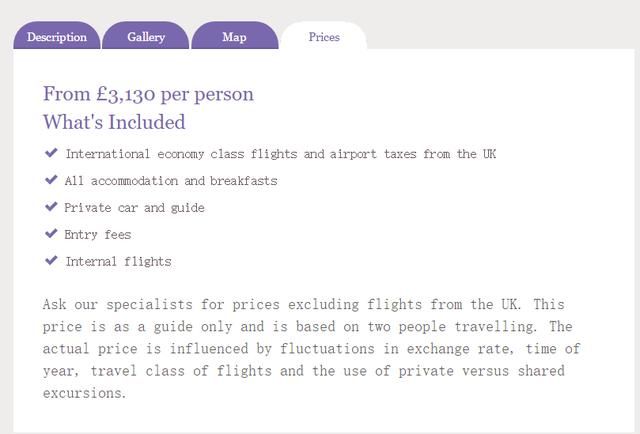Click the word 'excursions.' ending the paragraph

coord(84,393)
